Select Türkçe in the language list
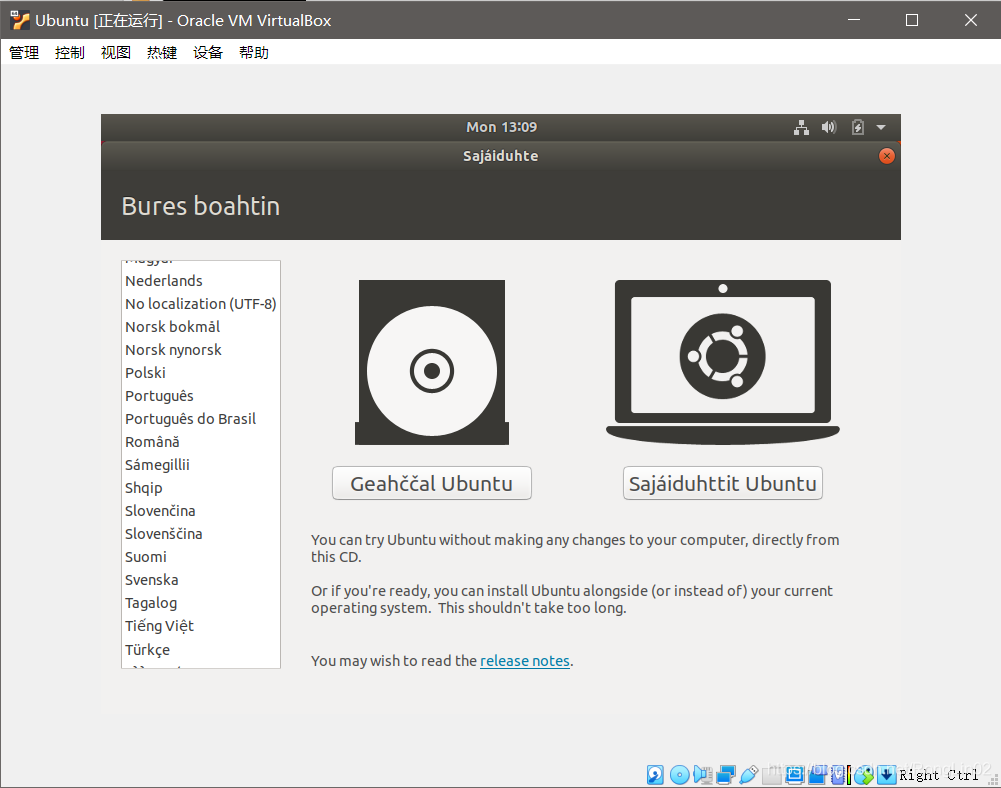 tap(201, 649)
